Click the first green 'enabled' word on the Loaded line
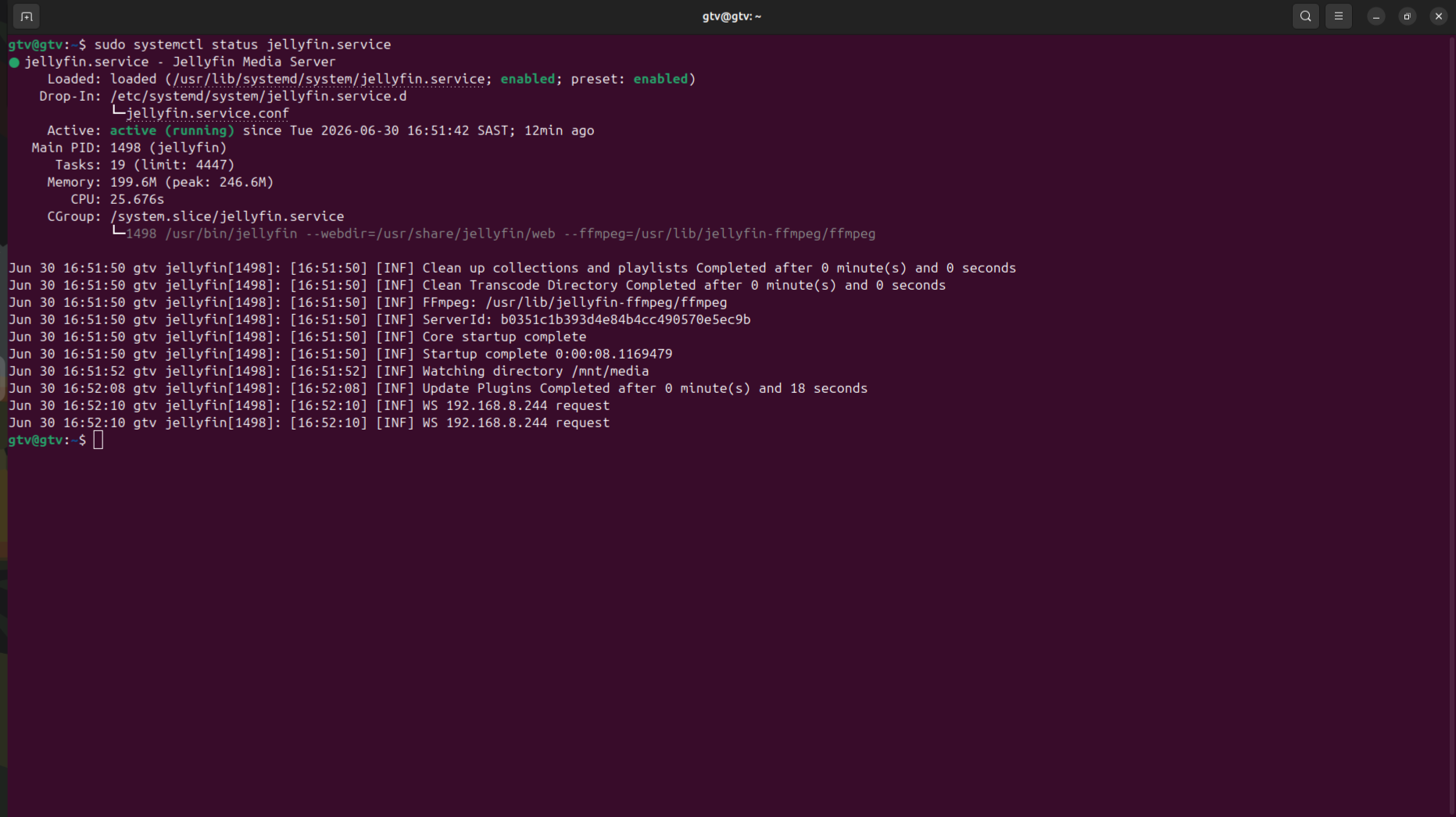Screen dimensions: 1456x817 point(528,79)
